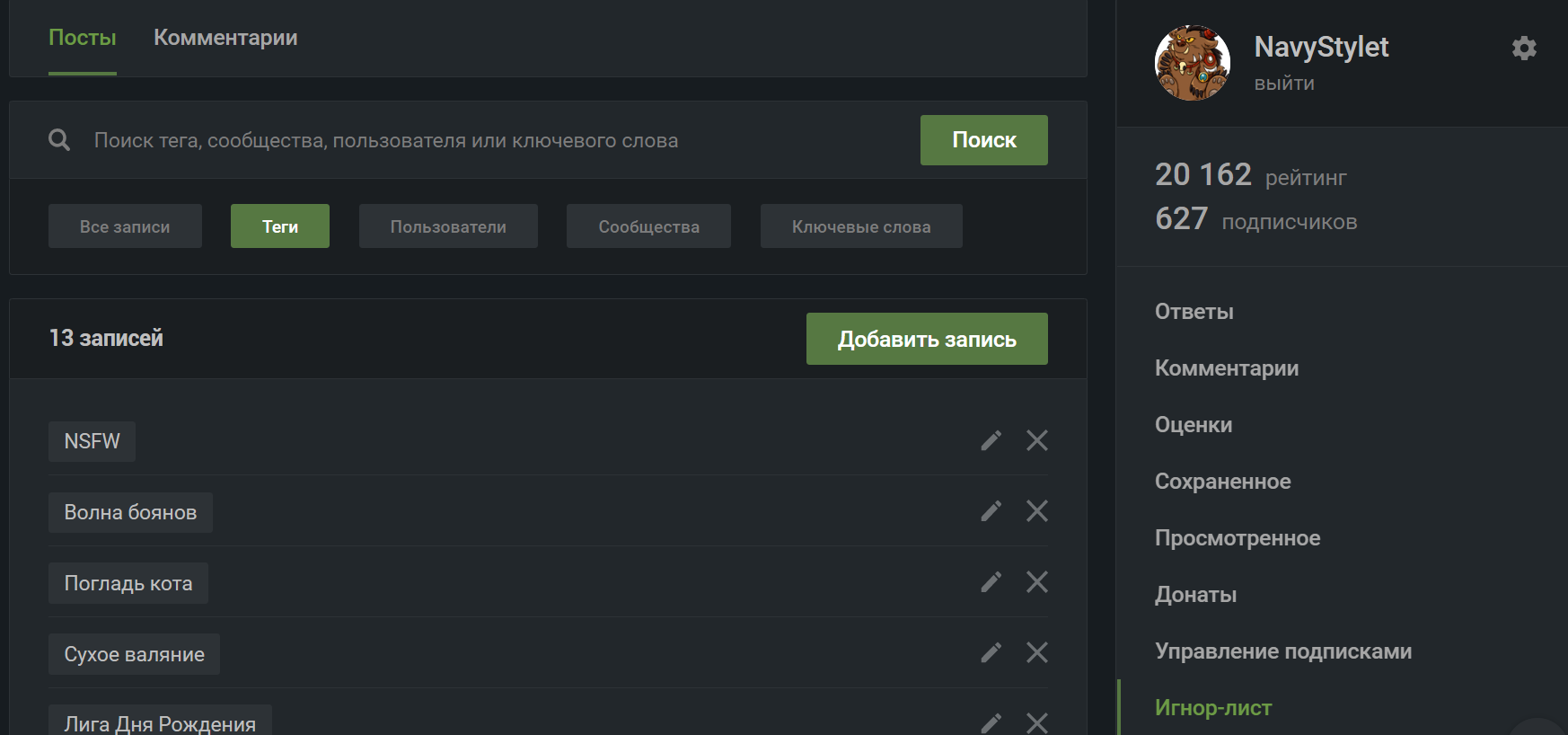Edit the Волна боянов tag entry

991,511
